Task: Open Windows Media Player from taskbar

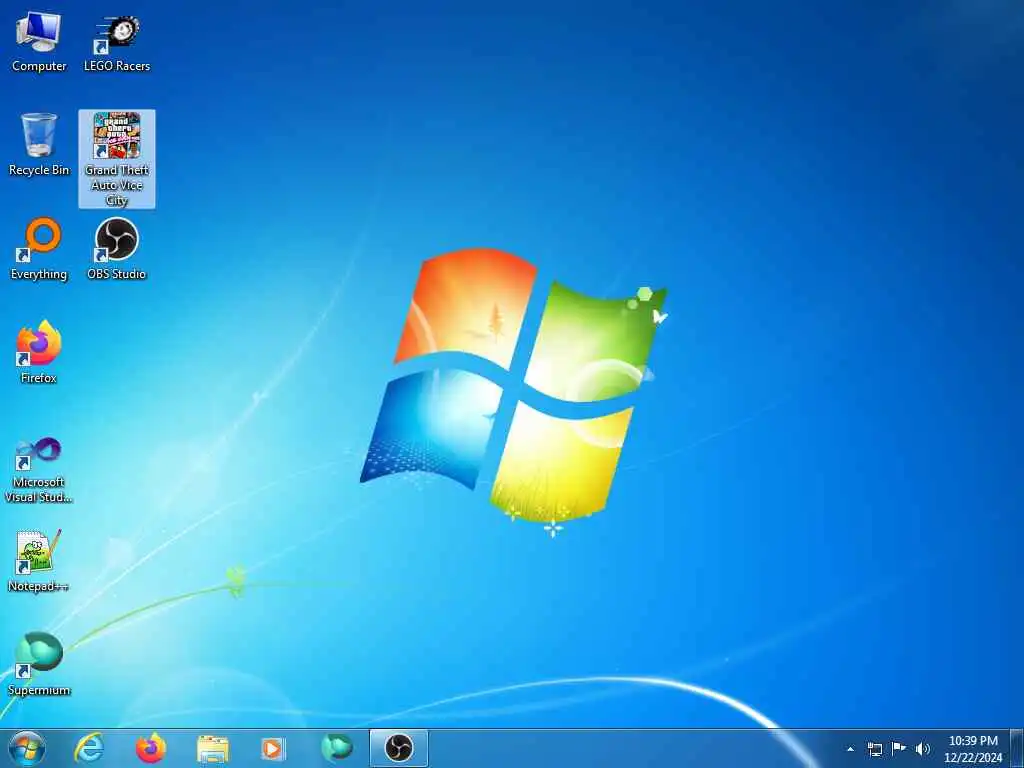Action: tap(273, 748)
